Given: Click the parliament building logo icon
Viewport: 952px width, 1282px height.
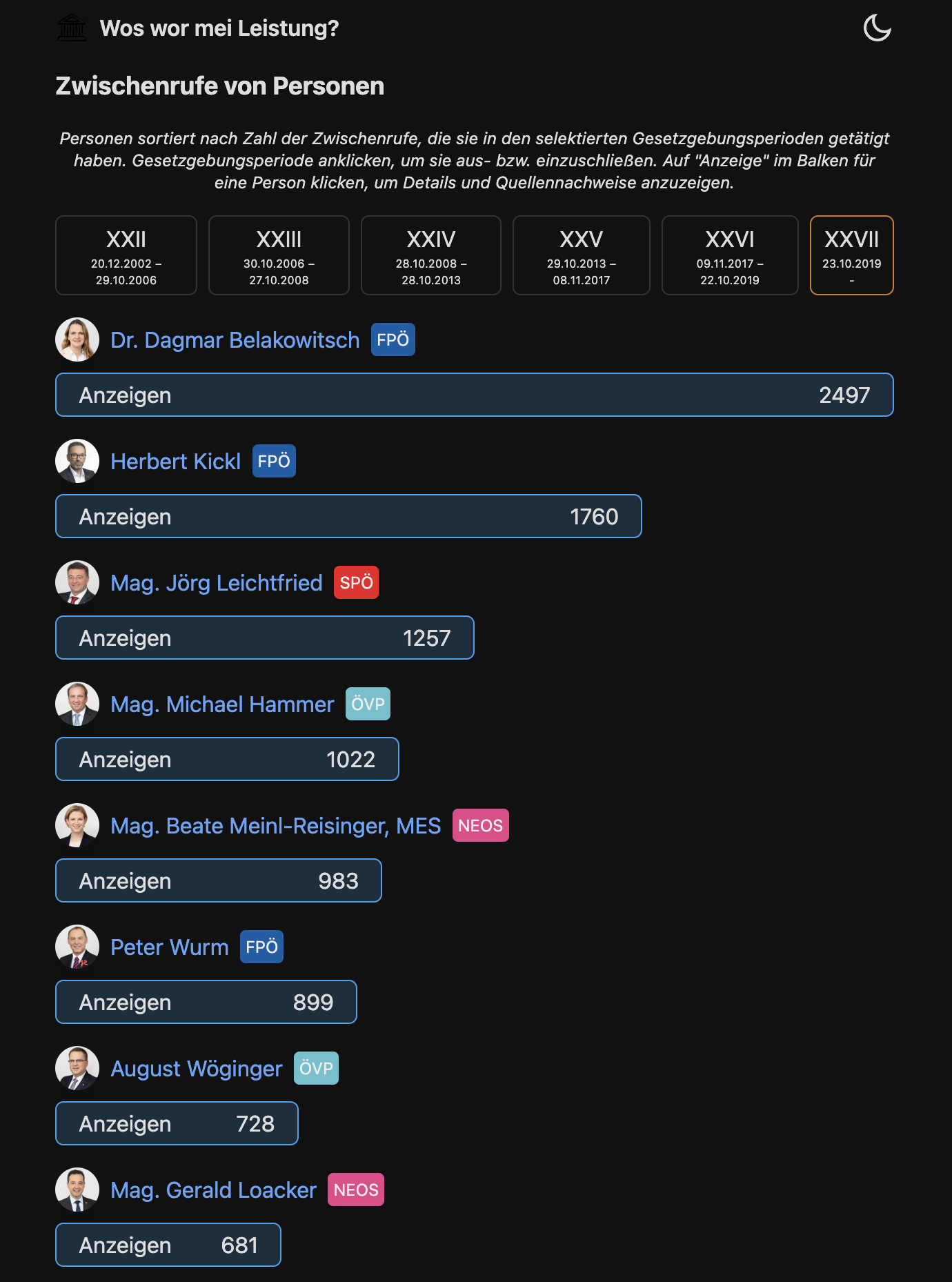Looking at the screenshot, I should pyautogui.click(x=72, y=28).
